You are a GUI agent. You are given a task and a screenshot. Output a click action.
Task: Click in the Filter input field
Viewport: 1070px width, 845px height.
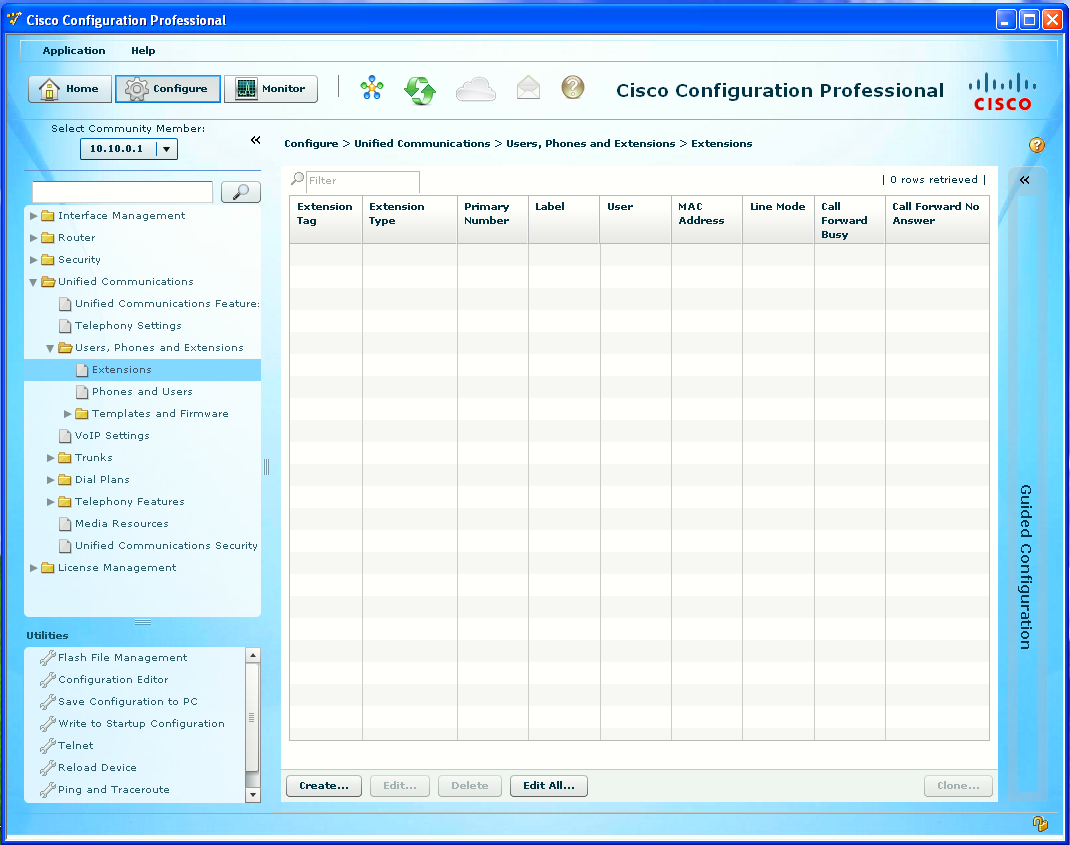(362, 181)
